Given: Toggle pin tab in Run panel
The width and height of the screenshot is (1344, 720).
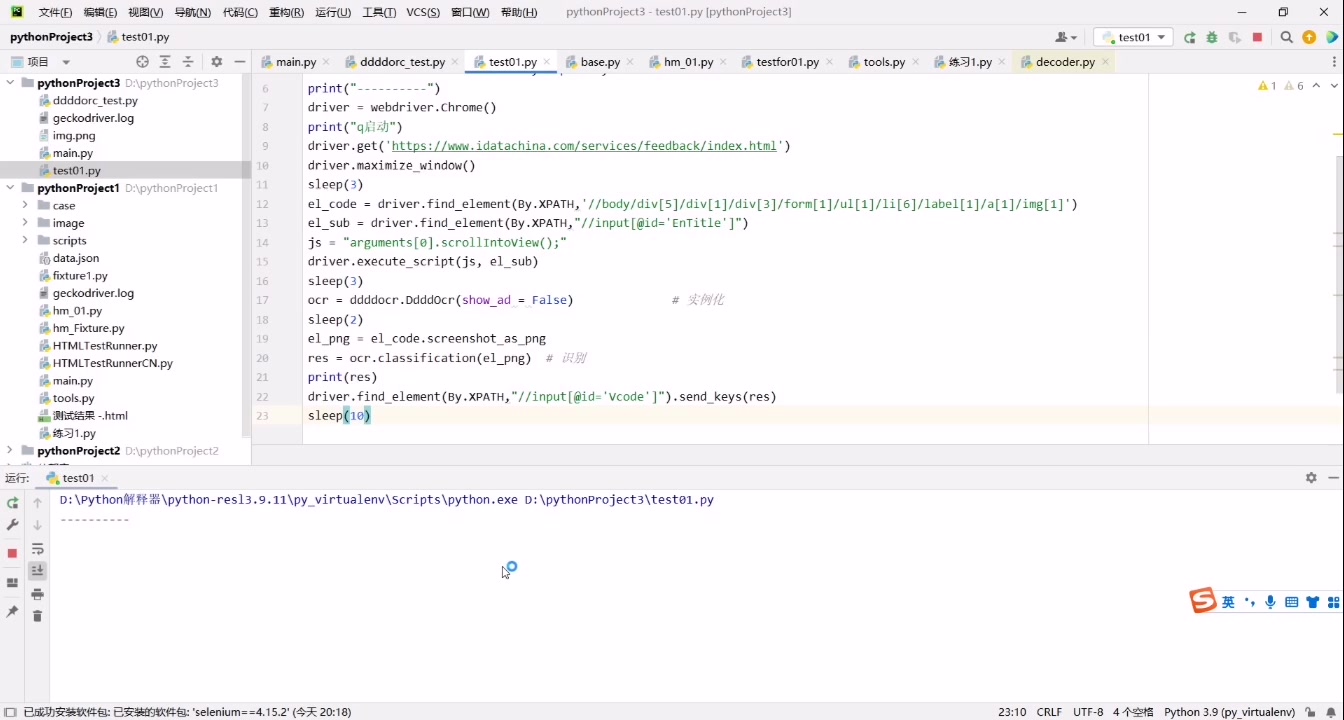Looking at the screenshot, I should [12, 611].
